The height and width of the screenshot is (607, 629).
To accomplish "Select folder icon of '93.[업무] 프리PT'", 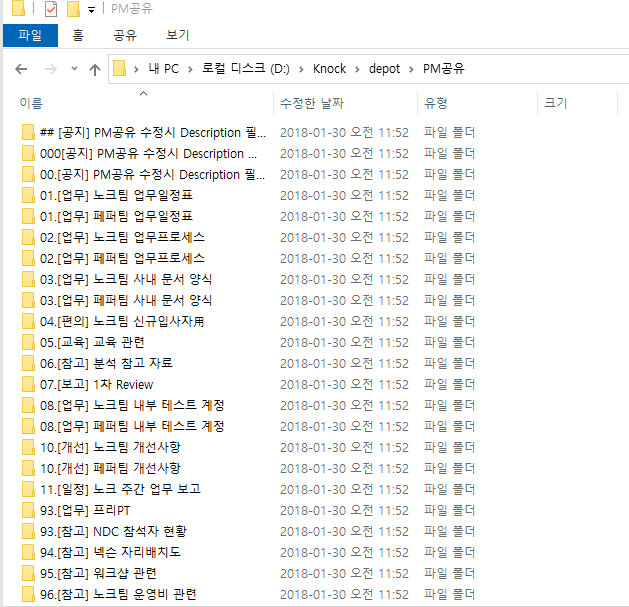I will point(28,510).
